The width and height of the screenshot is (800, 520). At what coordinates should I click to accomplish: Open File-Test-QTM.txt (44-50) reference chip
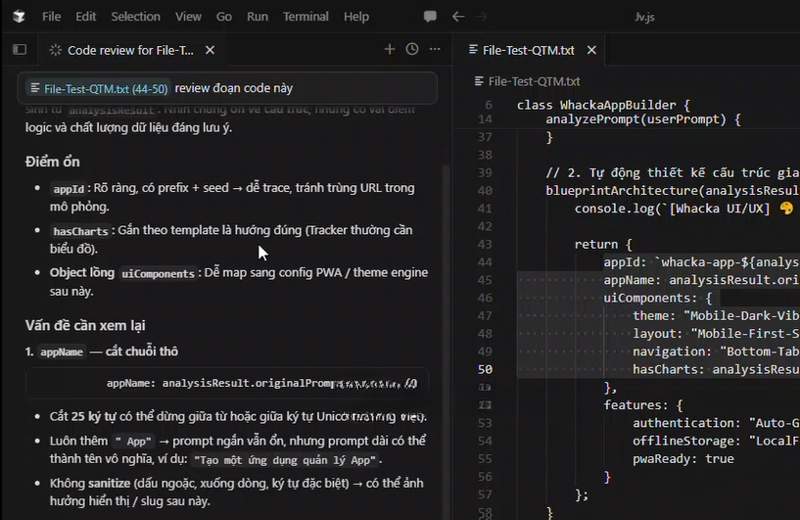coord(99,89)
